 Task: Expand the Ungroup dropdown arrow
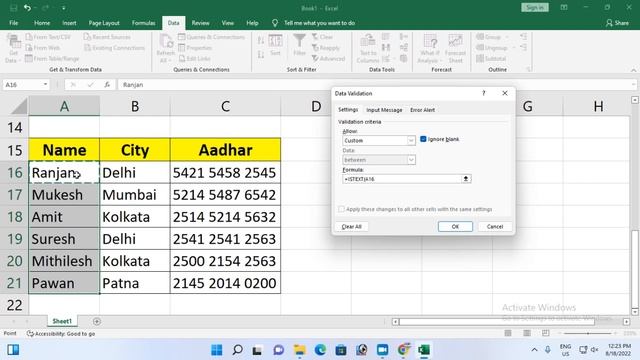point(513,48)
